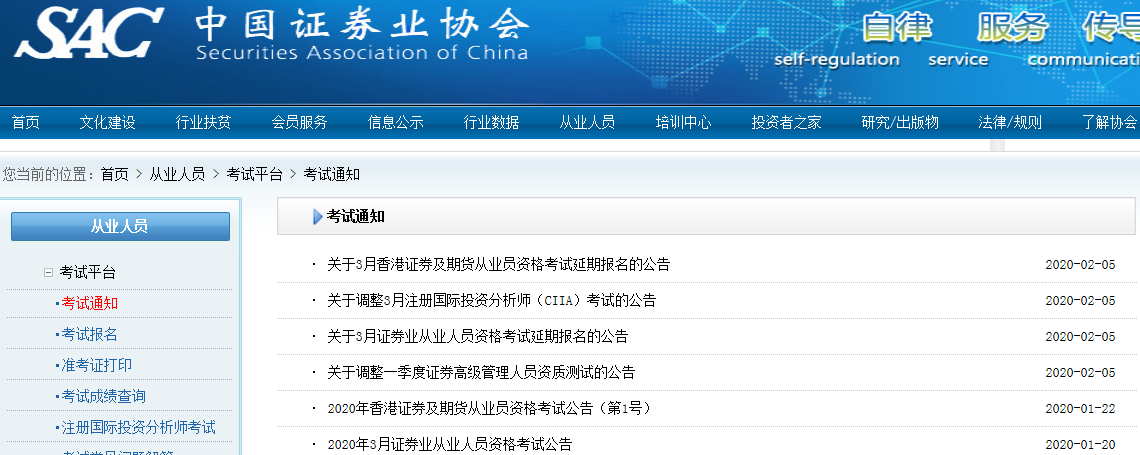Click the SAC logo in header
1140x455 pixels.
pos(89,33)
